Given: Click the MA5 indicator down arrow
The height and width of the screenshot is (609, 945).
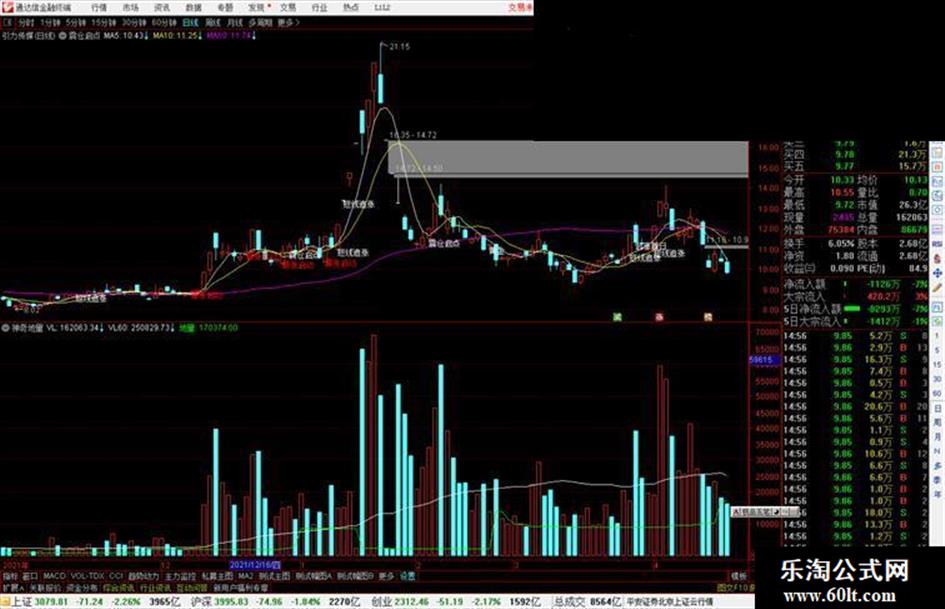Looking at the screenshot, I should [x=145, y=36].
